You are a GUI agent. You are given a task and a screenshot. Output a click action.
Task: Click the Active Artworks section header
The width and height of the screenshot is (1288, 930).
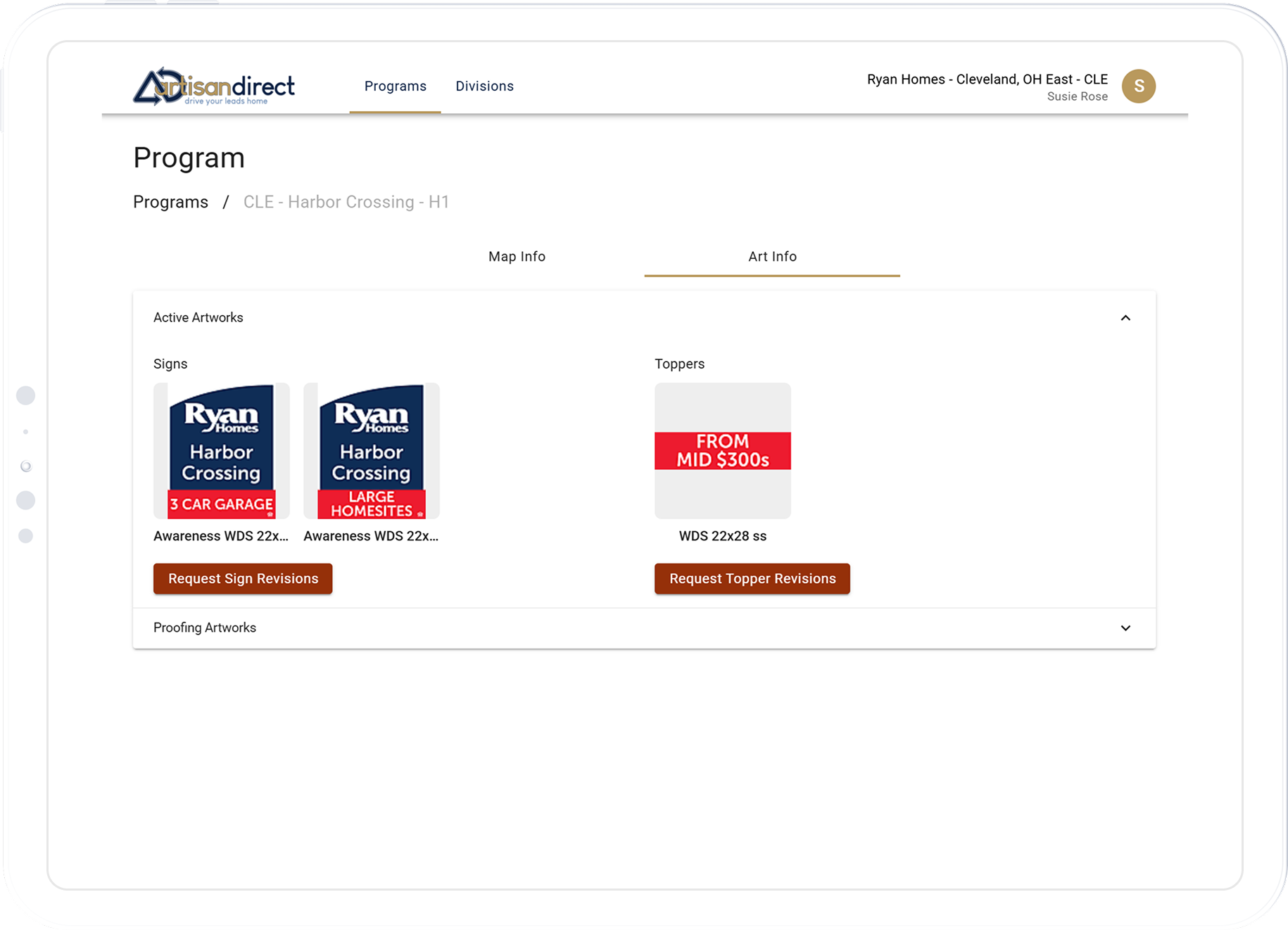(x=198, y=317)
